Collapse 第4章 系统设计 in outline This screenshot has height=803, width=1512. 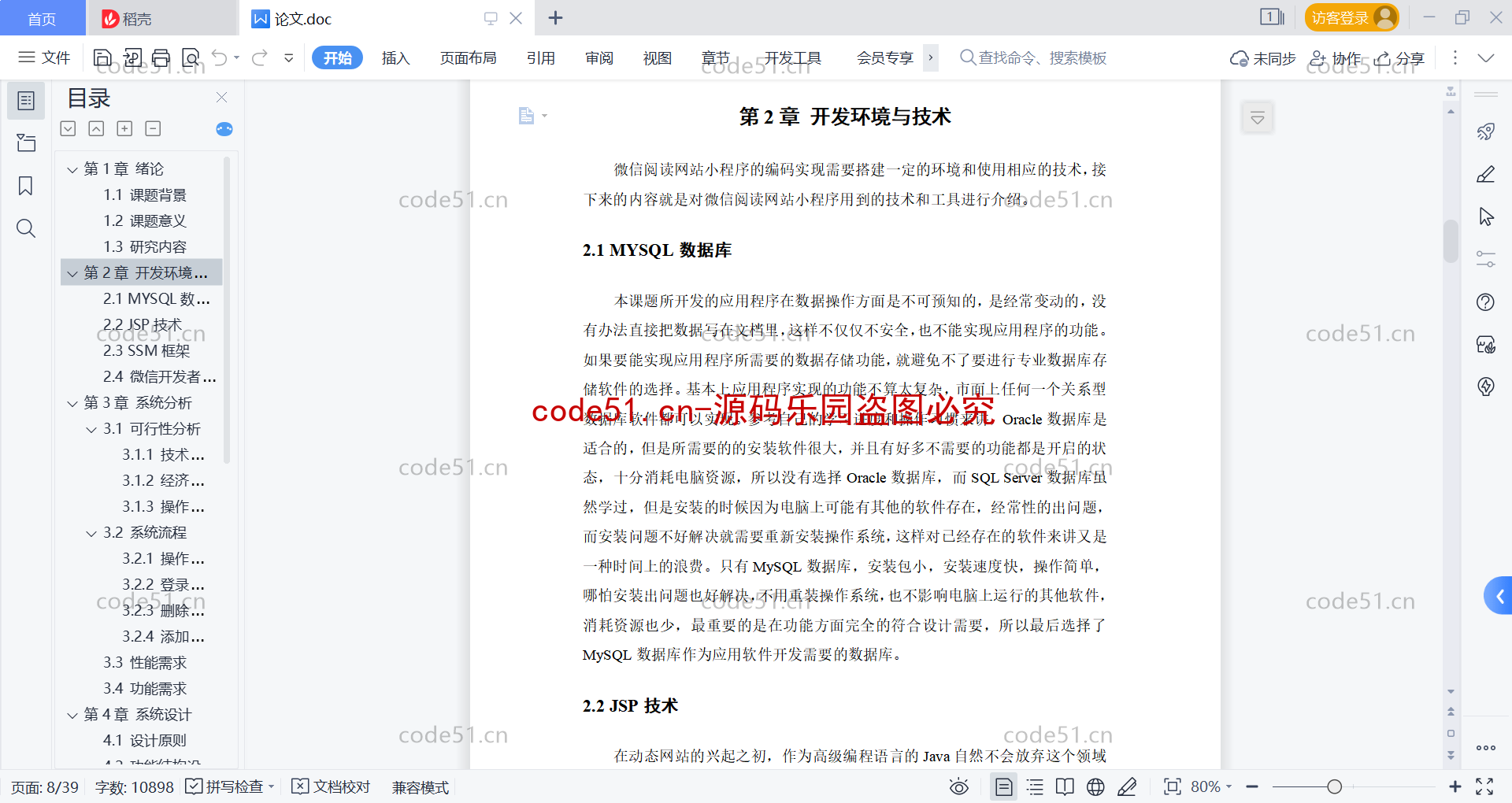72,715
